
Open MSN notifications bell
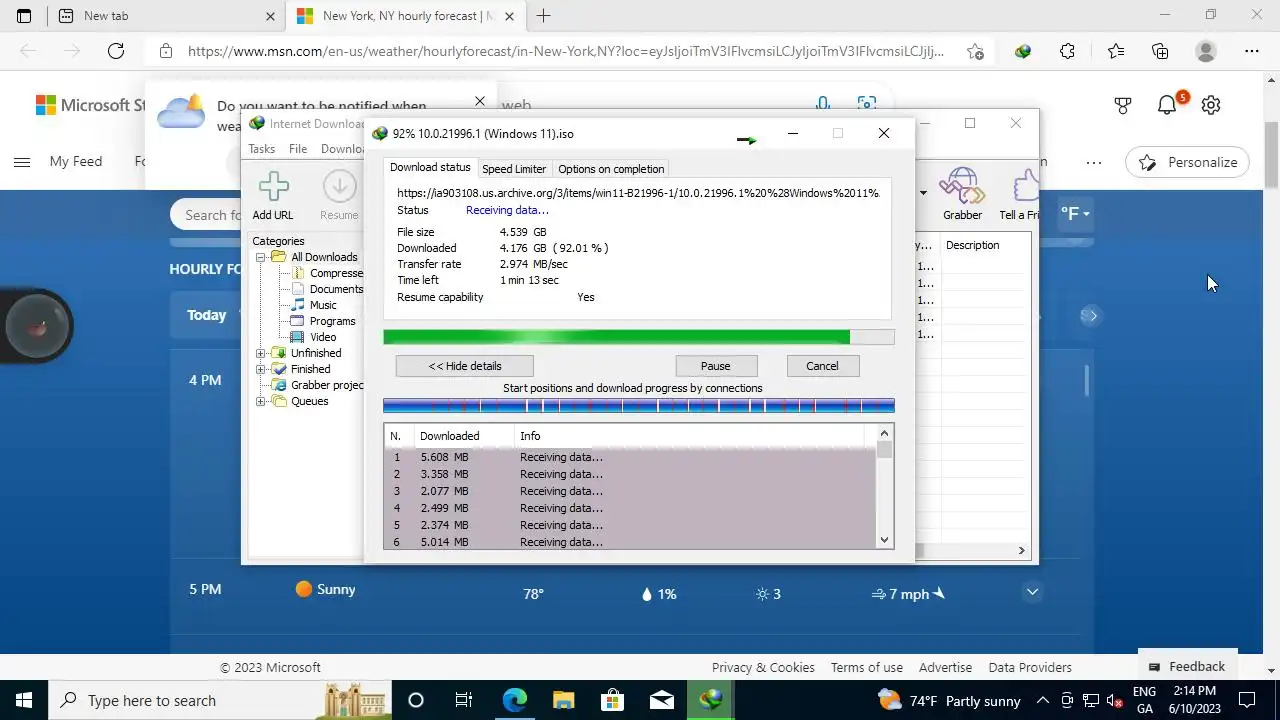click(1167, 105)
